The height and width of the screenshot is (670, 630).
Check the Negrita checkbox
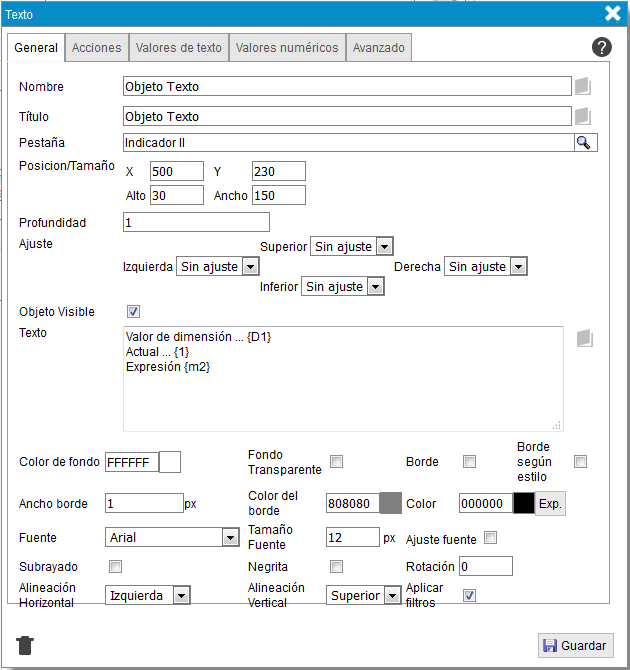(x=337, y=567)
